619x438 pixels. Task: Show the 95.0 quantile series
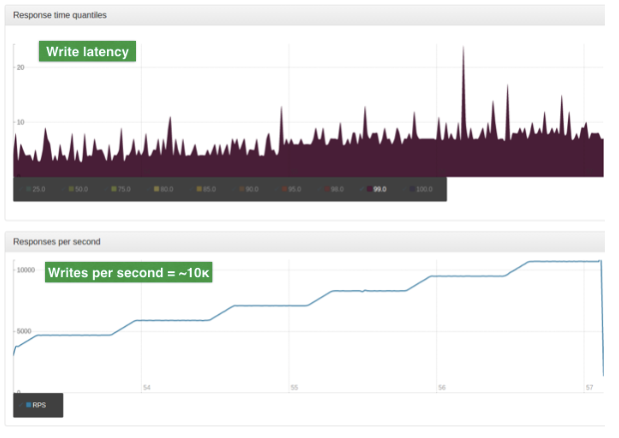click(x=291, y=189)
